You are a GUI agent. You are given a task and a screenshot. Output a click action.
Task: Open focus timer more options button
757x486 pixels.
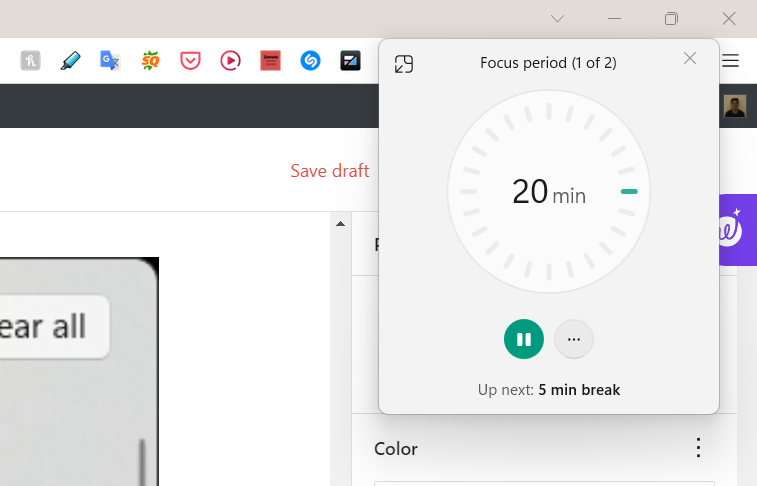tap(574, 339)
